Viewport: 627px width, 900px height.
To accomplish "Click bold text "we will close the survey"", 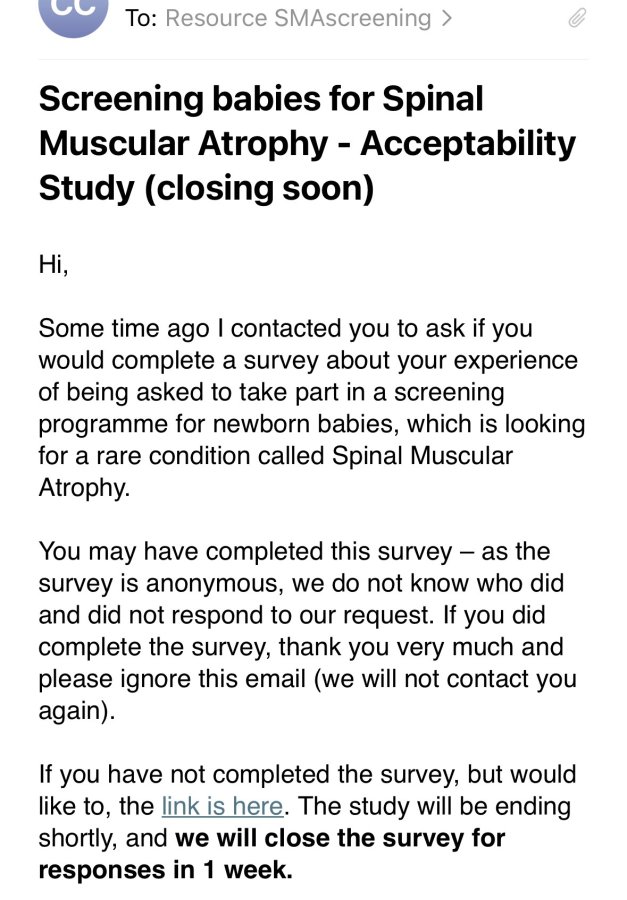I will point(340,838).
